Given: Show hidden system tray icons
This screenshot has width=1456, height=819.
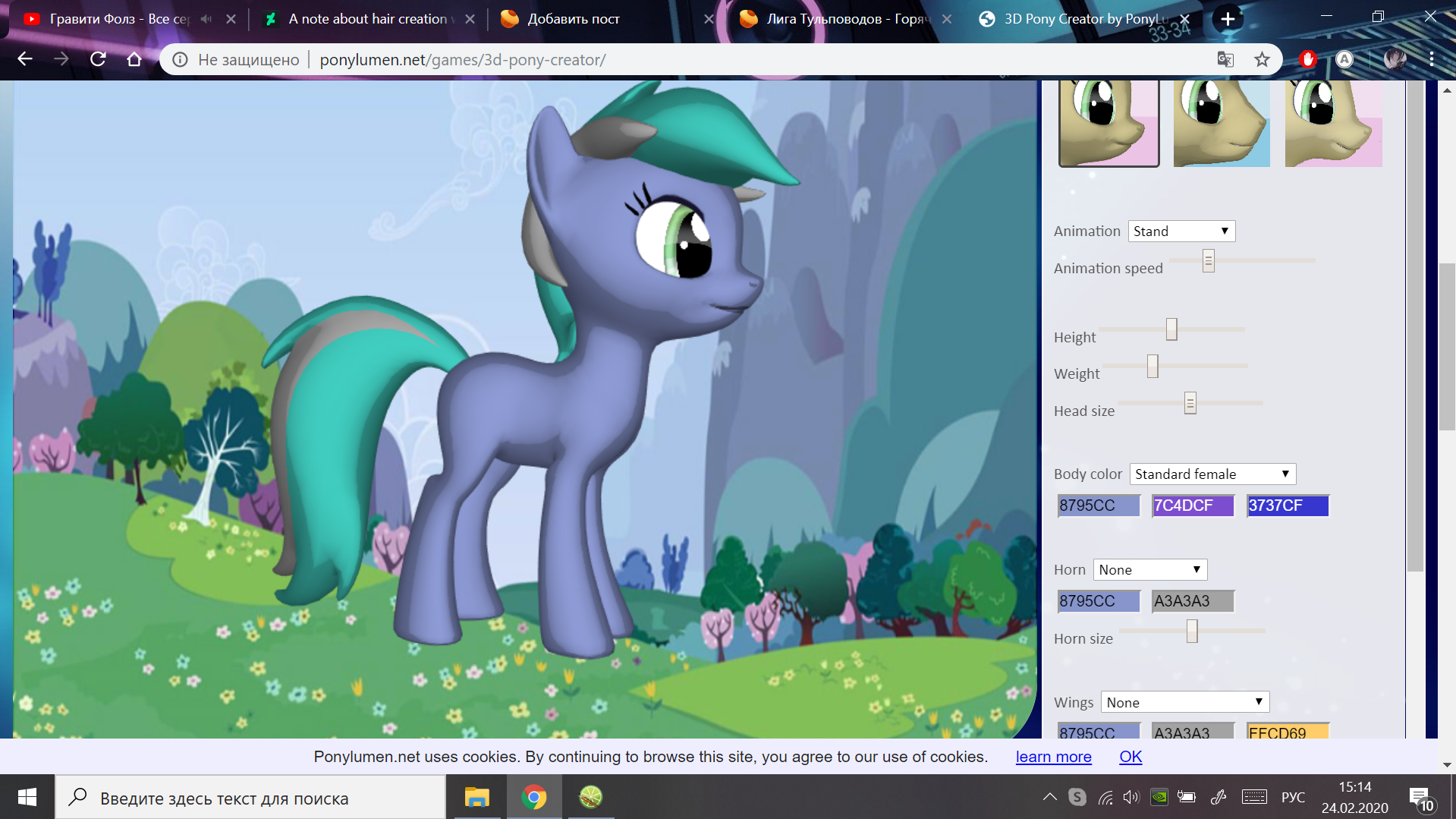Looking at the screenshot, I should coord(1050,797).
